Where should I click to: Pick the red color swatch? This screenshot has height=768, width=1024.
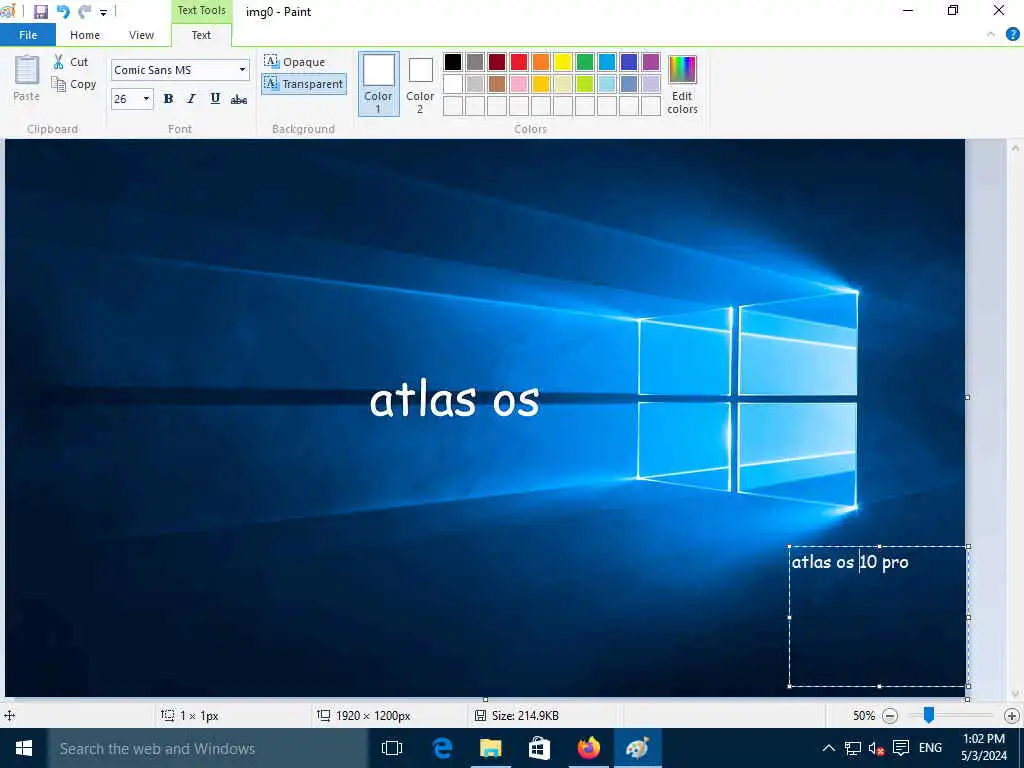coord(519,62)
